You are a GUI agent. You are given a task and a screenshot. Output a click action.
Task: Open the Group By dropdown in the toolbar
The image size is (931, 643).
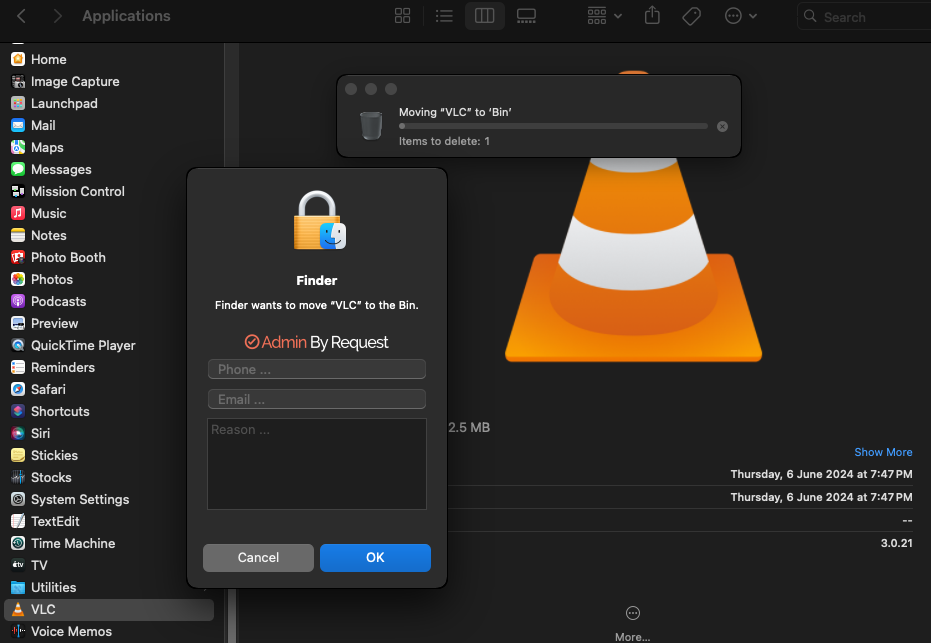coord(604,16)
